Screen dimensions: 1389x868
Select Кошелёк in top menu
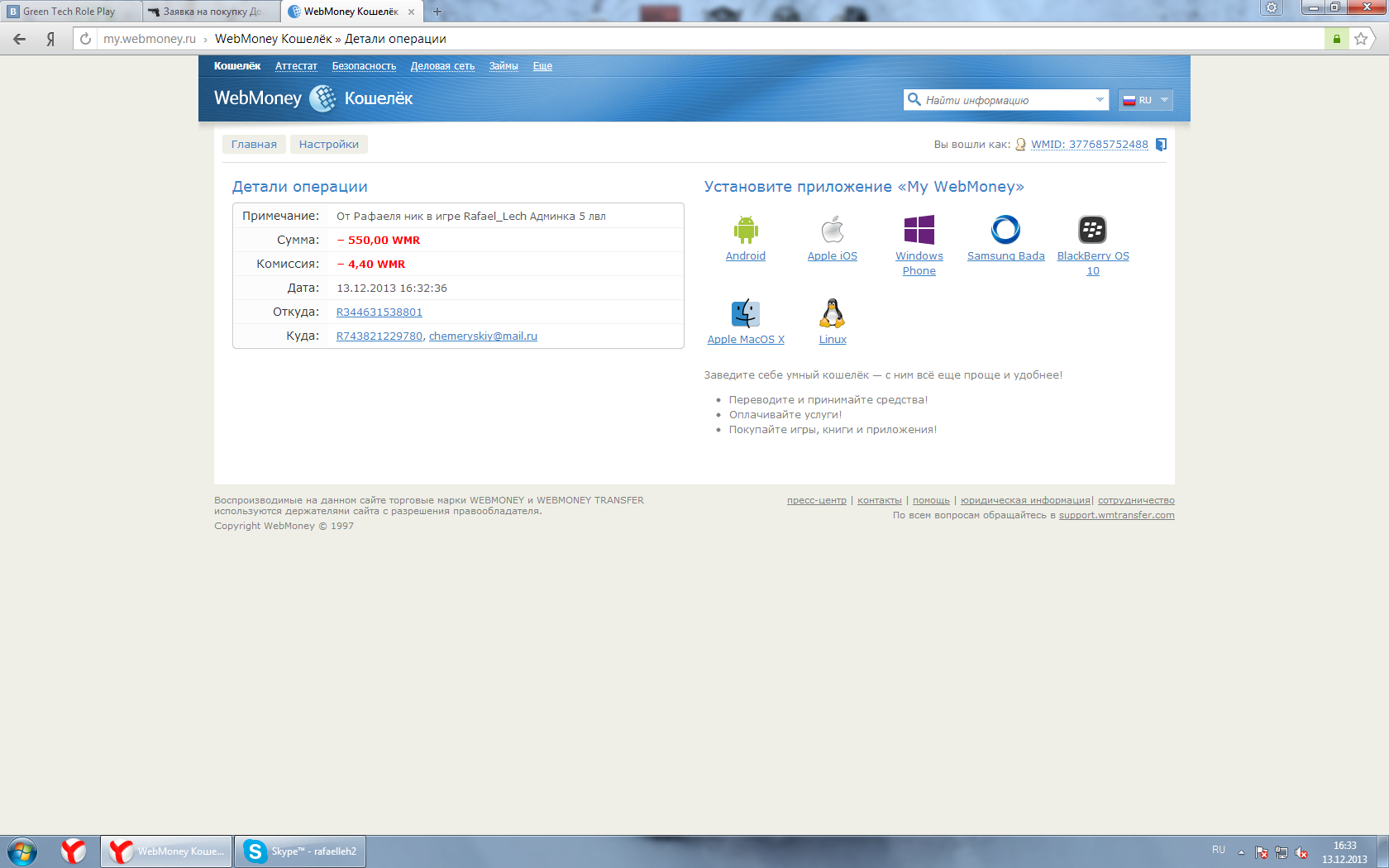tap(237, 66)
